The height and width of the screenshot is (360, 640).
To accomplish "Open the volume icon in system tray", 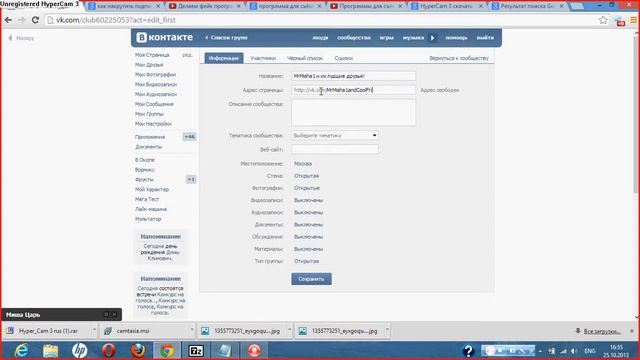I will tap(574, 351).
